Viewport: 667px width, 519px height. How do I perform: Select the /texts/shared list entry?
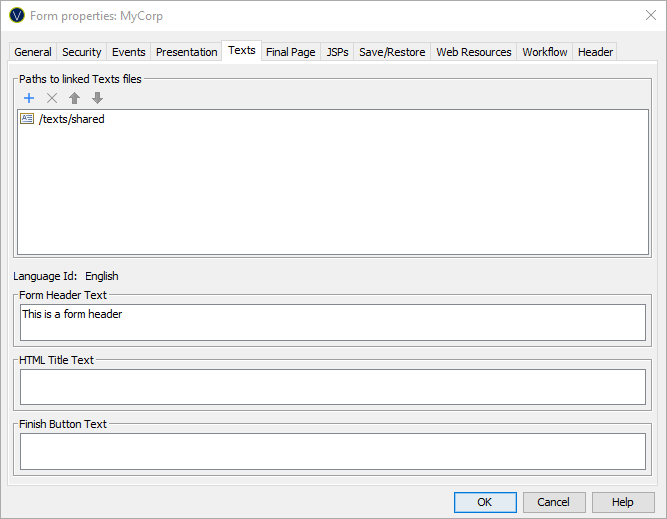coord(71,119)
